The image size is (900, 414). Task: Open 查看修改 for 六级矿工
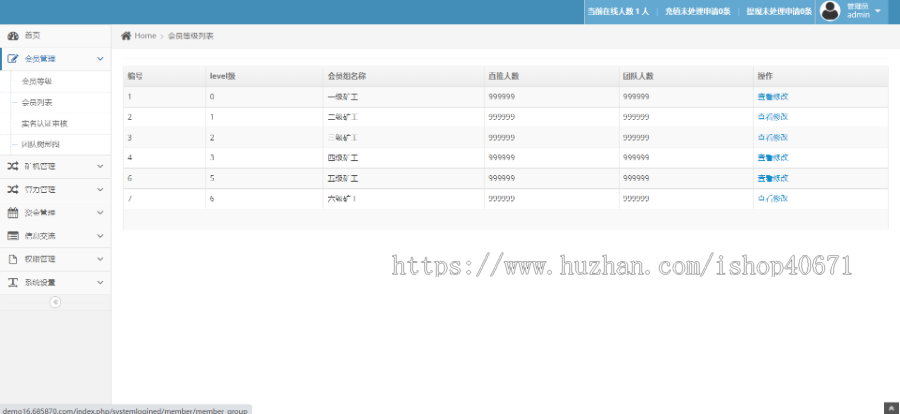pos(773,199)
